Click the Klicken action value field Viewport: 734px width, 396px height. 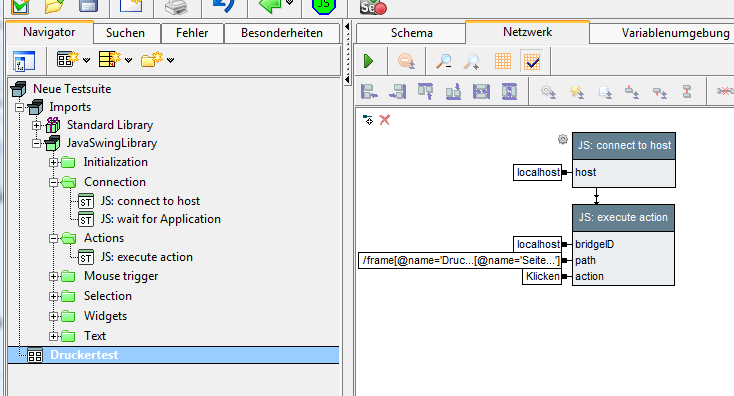pyautogui.click(x=542, y=276)
